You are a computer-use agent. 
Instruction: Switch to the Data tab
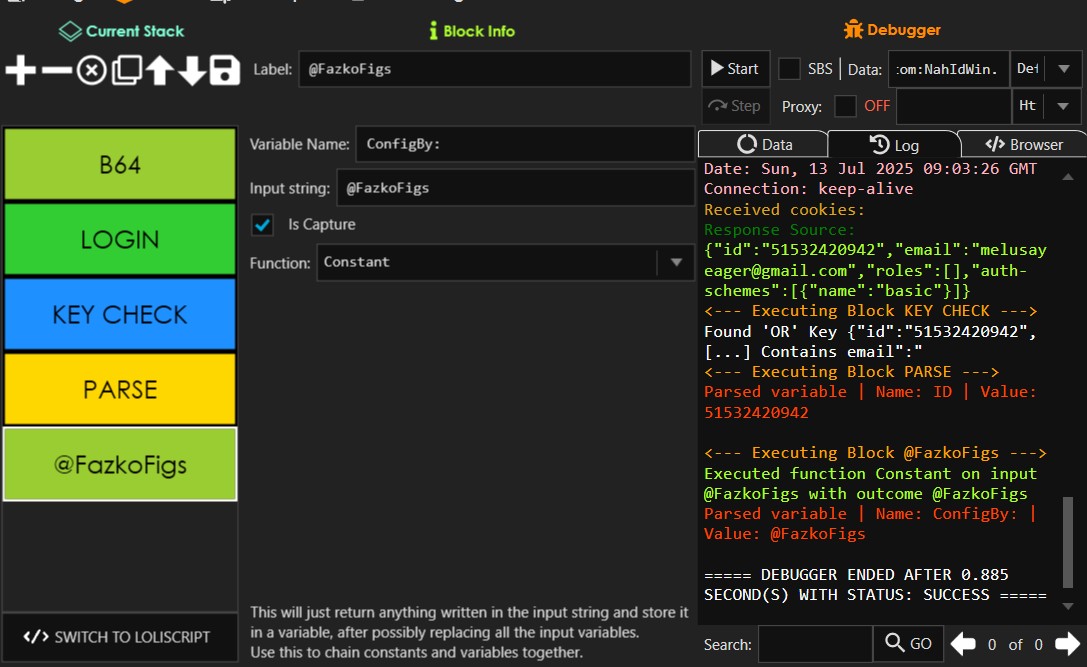(x=764, y=144)
